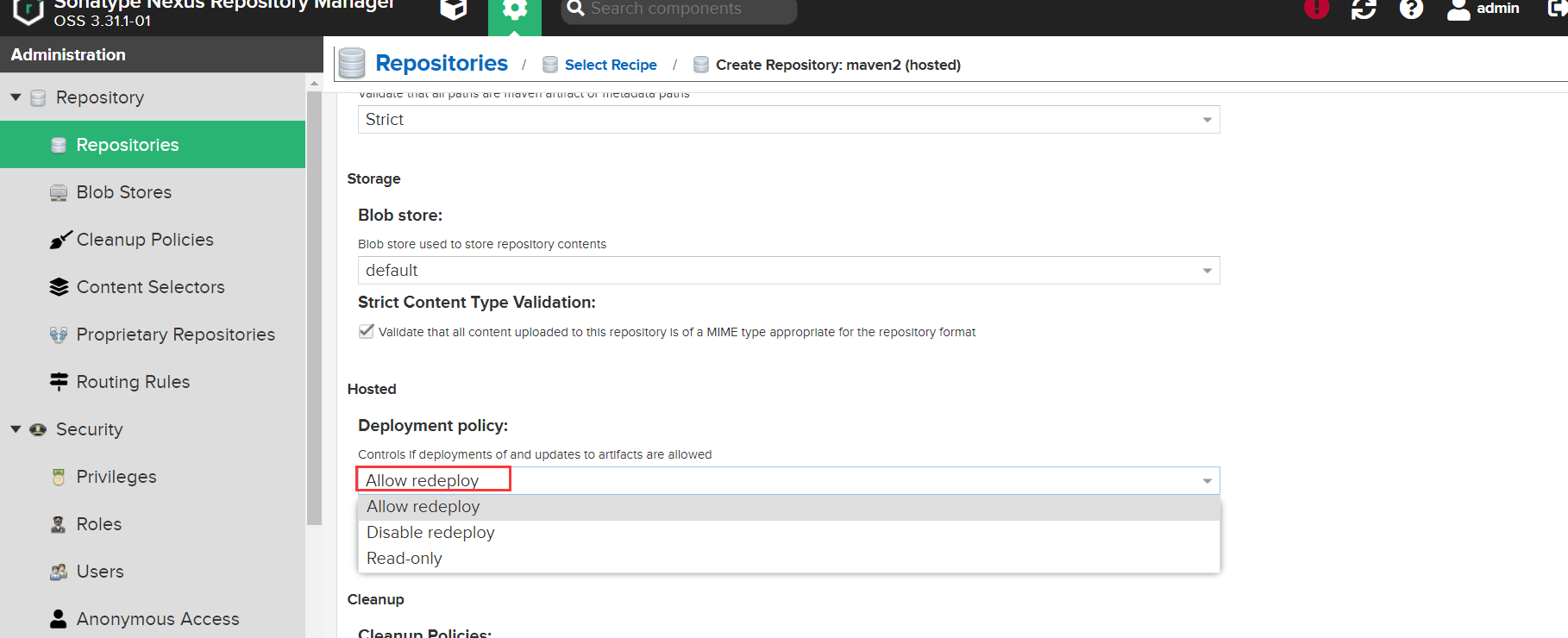This screenshot has height=638, width=1568.
Task: Follow the Repositories breadcrumb link
Action: [442, 64]
